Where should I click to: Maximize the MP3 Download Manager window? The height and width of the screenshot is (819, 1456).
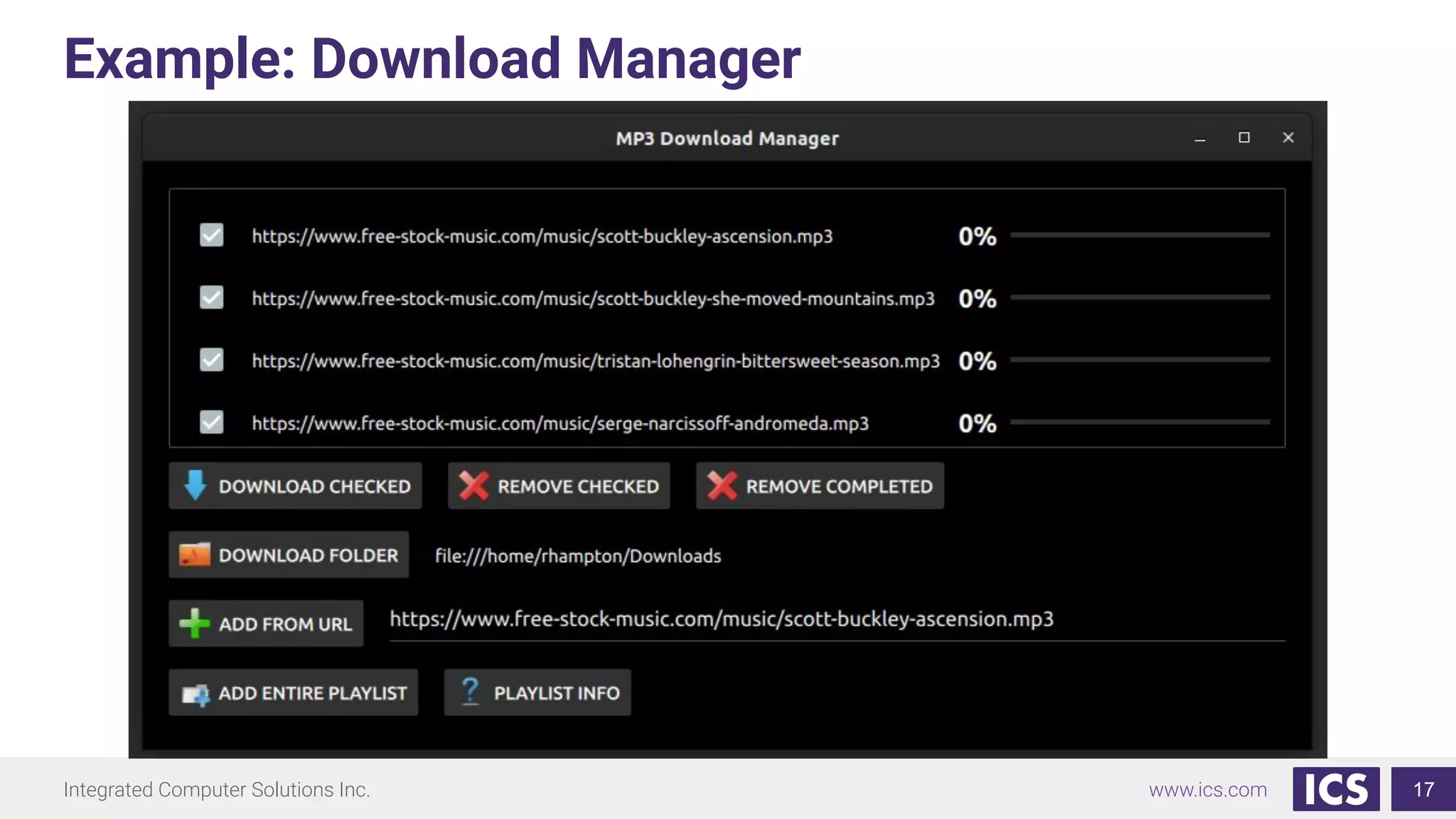[1244, 137]
